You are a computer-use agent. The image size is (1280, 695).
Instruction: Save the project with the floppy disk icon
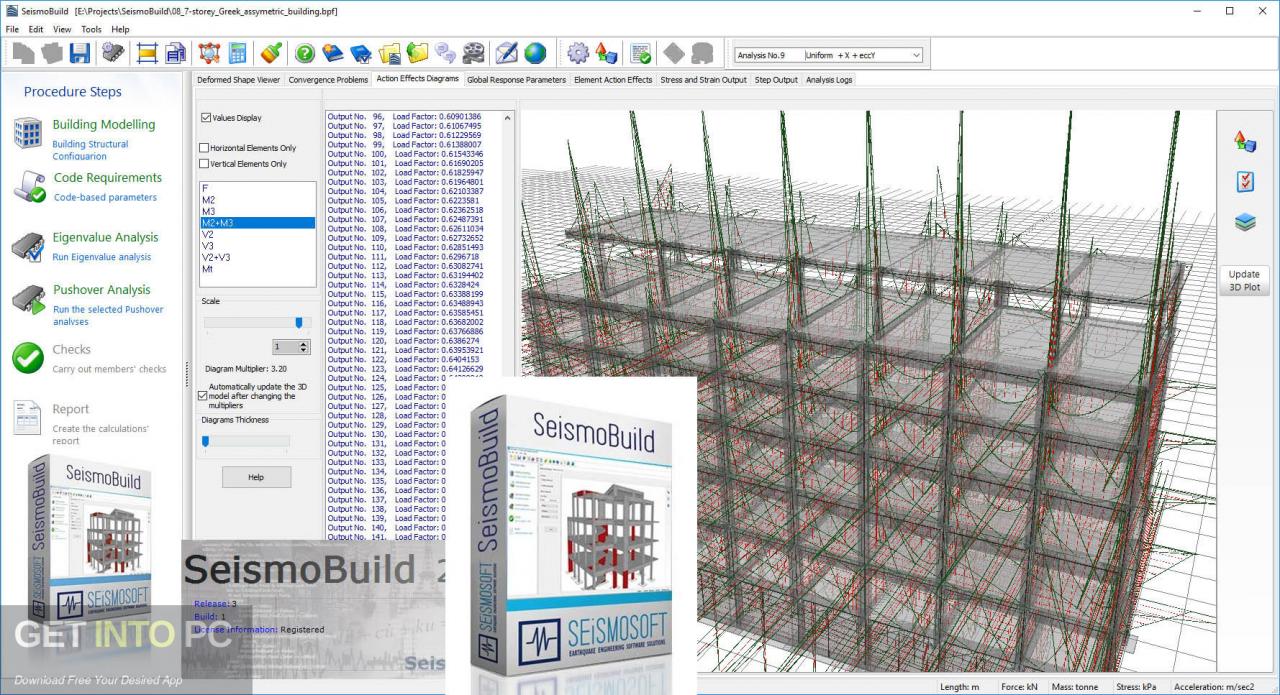tap(79, 53)
